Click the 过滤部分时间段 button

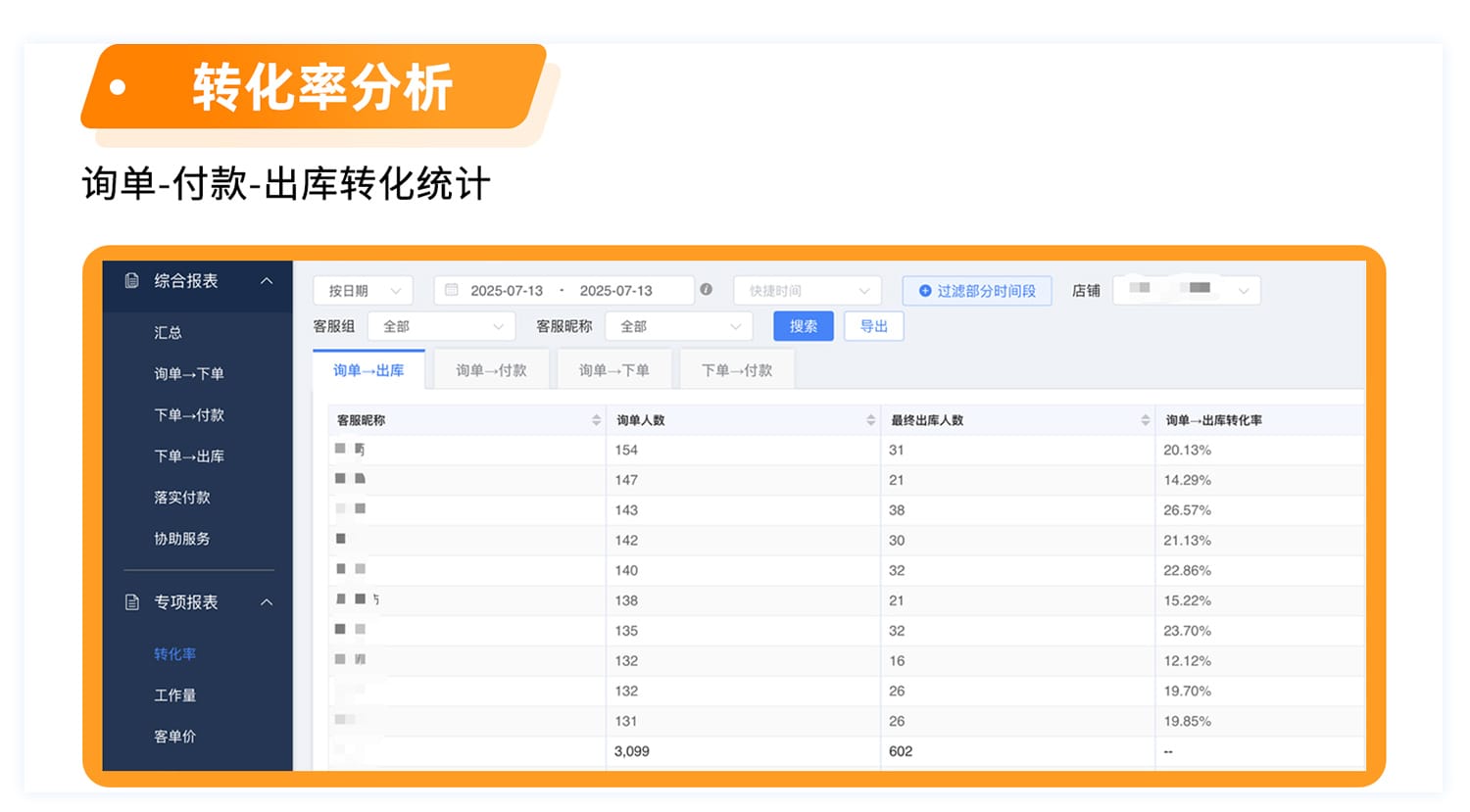(976, 291)
